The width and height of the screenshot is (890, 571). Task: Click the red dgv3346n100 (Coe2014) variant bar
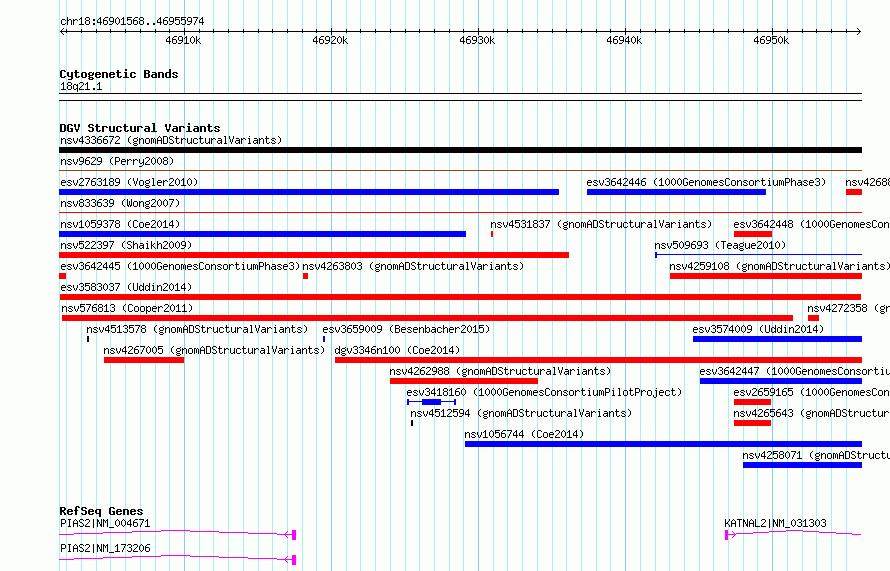tap(598, 360)
